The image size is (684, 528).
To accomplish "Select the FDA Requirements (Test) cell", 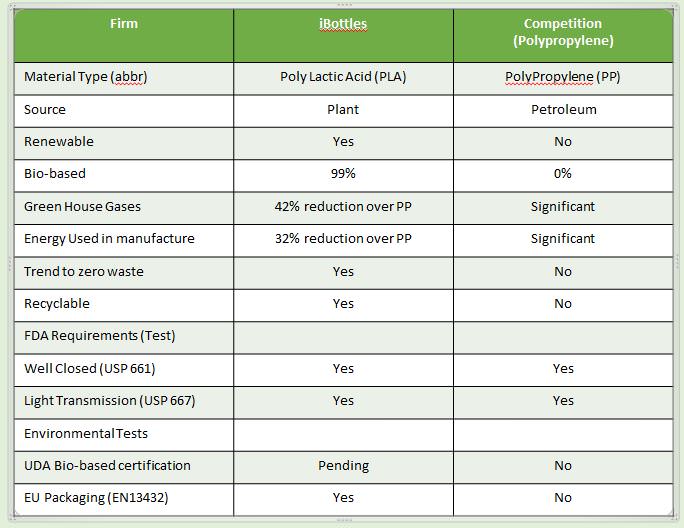I will [x=124, y=338].
